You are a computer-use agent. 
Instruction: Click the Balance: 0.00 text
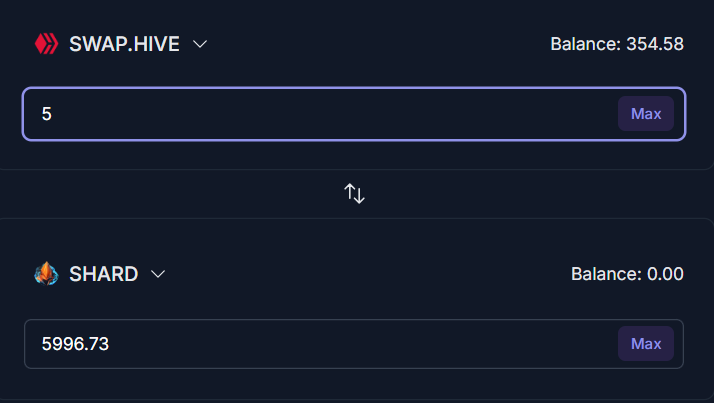(x=627, y=274)
